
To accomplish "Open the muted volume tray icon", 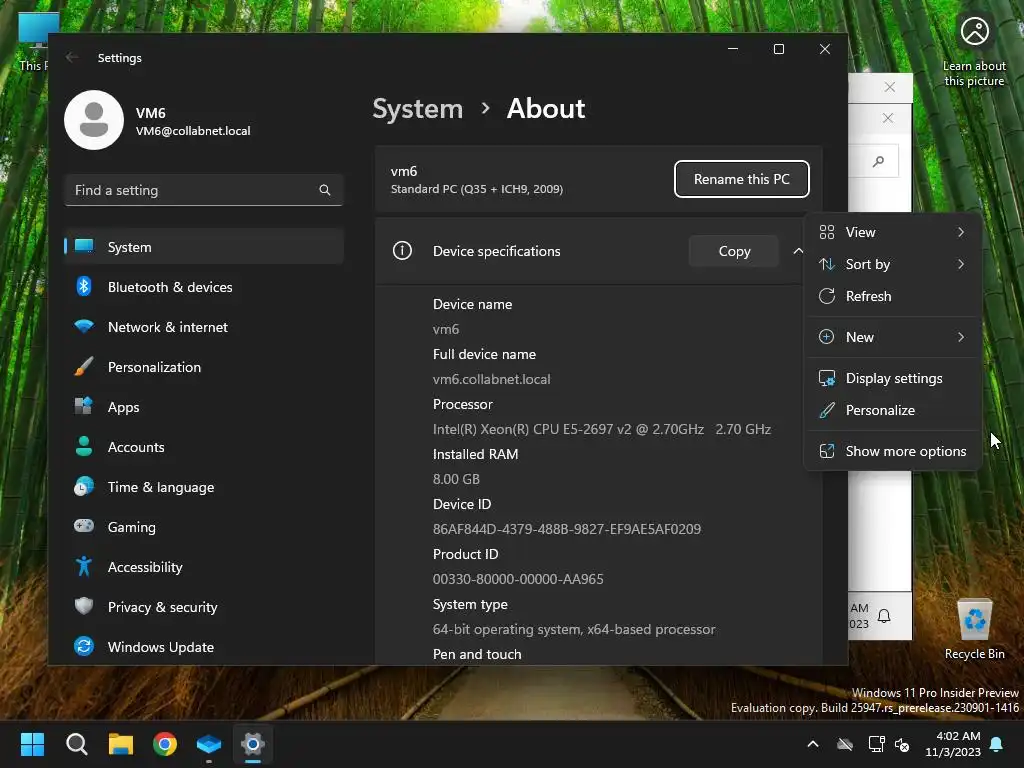I will tap(902, 744).
